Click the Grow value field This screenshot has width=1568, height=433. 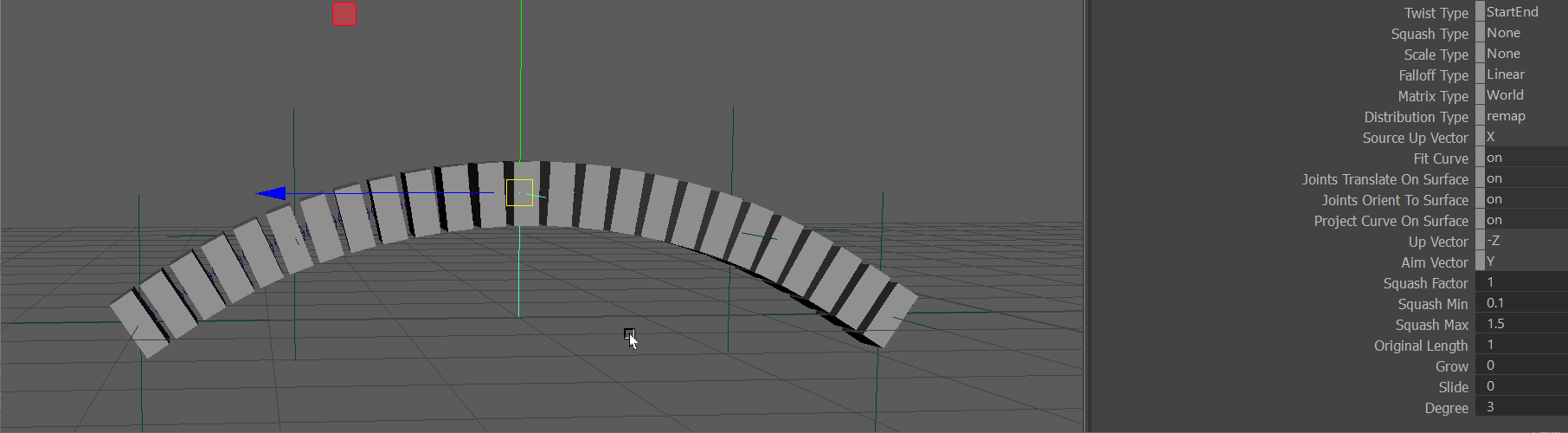pos(1522,365)
